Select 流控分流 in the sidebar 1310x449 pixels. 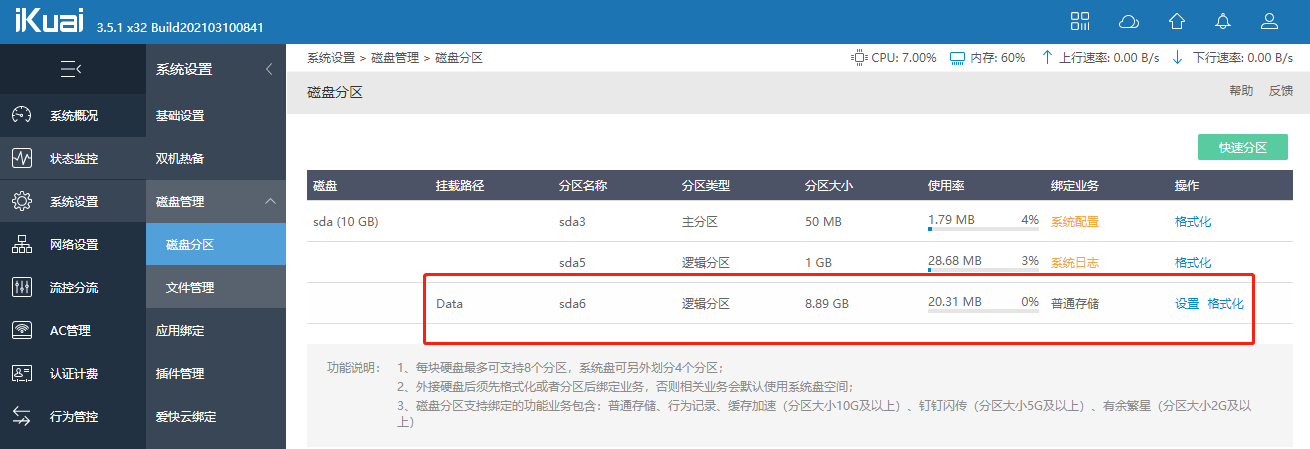pyautogui.click(x=73, y=287)
